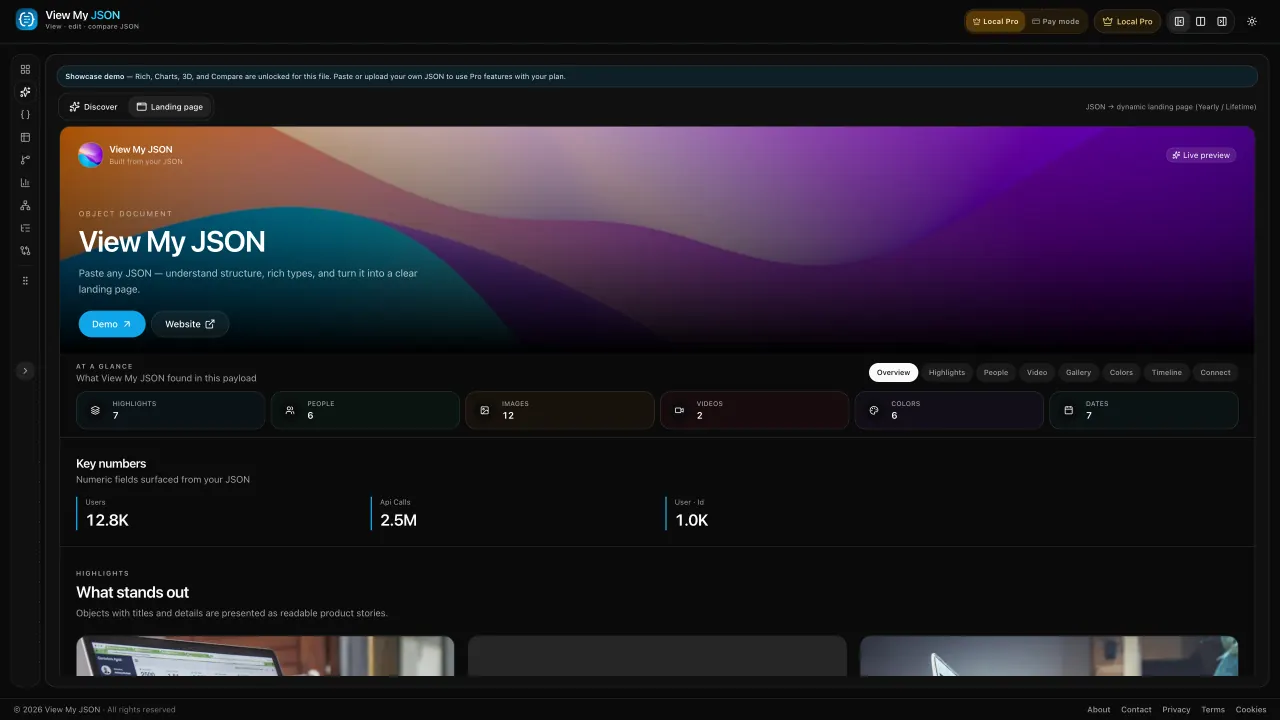
Task: Click the "What stands out" heading
Action: tap(132, 592)
